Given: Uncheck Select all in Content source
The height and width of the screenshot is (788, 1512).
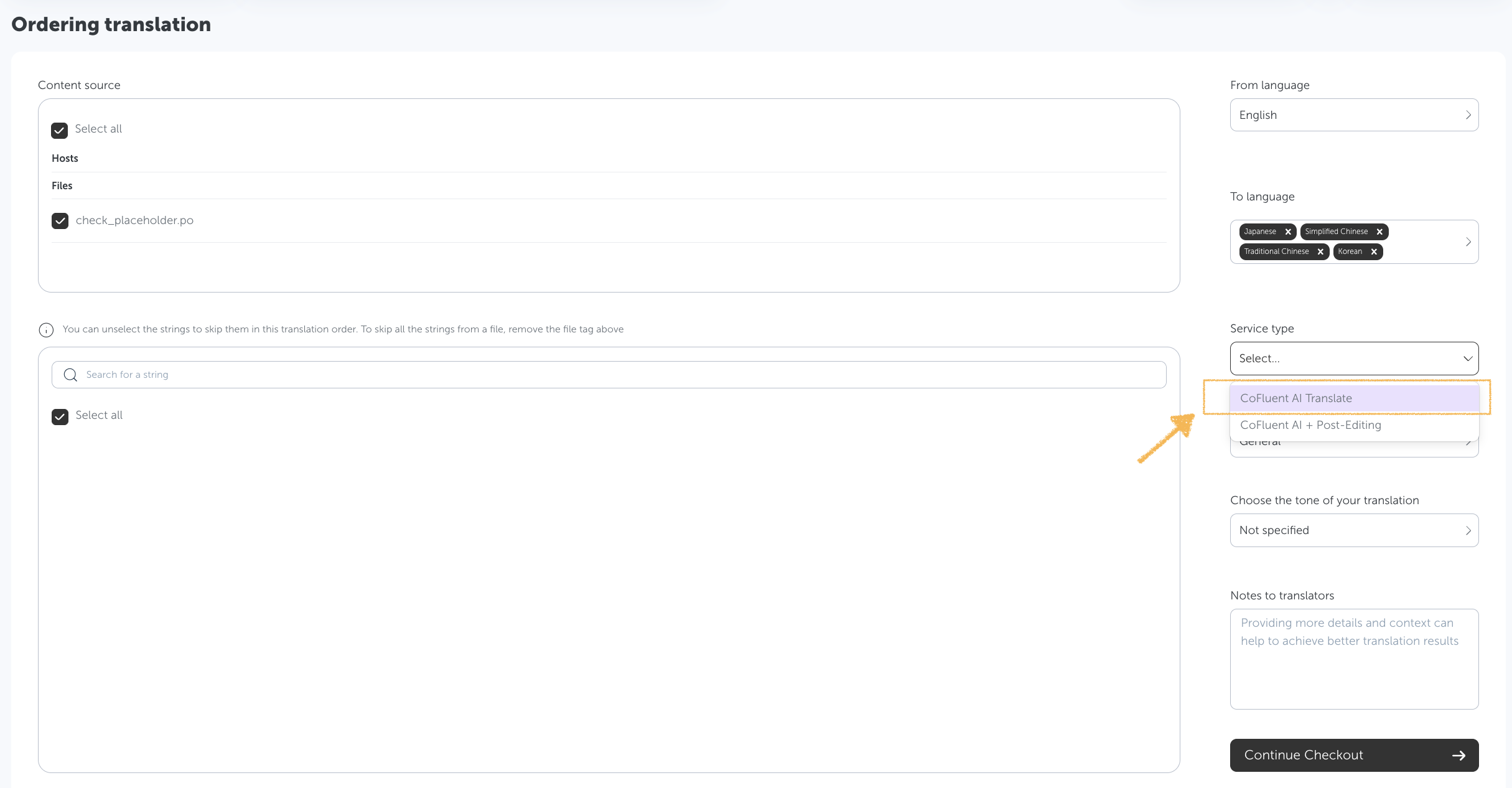Looking at the screenshot, I should (x=60, y=130).
